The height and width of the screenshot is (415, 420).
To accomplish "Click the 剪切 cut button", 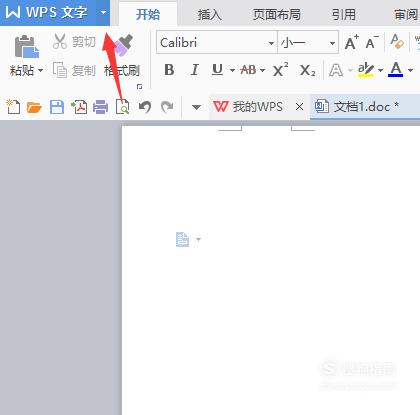I will [x=74, y=42].
